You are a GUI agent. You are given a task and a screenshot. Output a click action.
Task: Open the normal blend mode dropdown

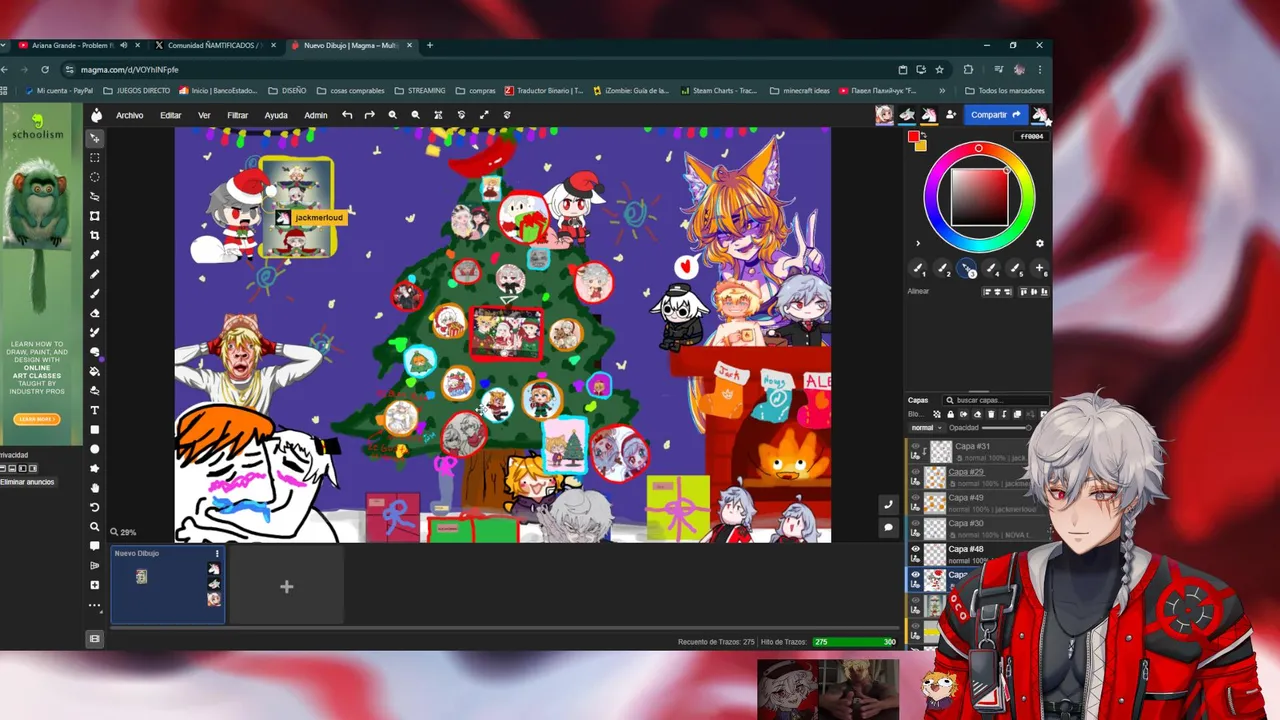point(926,428)
